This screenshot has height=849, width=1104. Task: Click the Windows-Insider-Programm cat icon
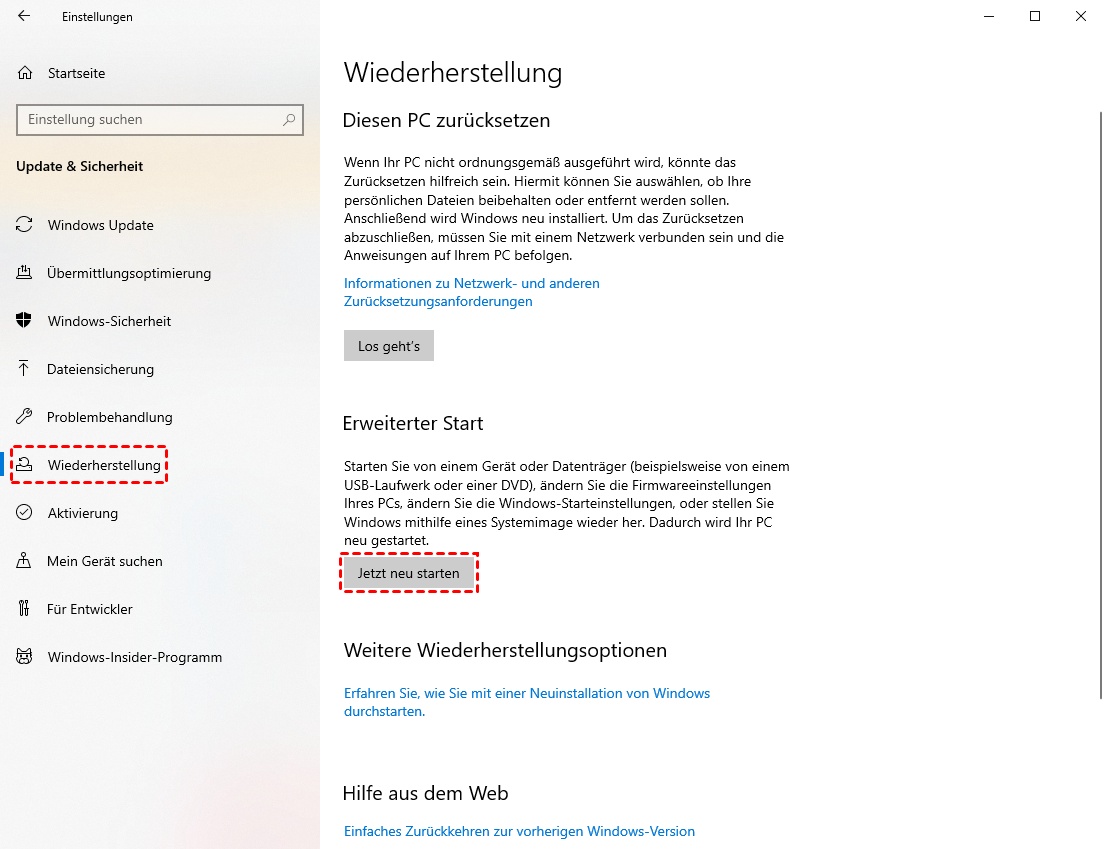[24, 657]
